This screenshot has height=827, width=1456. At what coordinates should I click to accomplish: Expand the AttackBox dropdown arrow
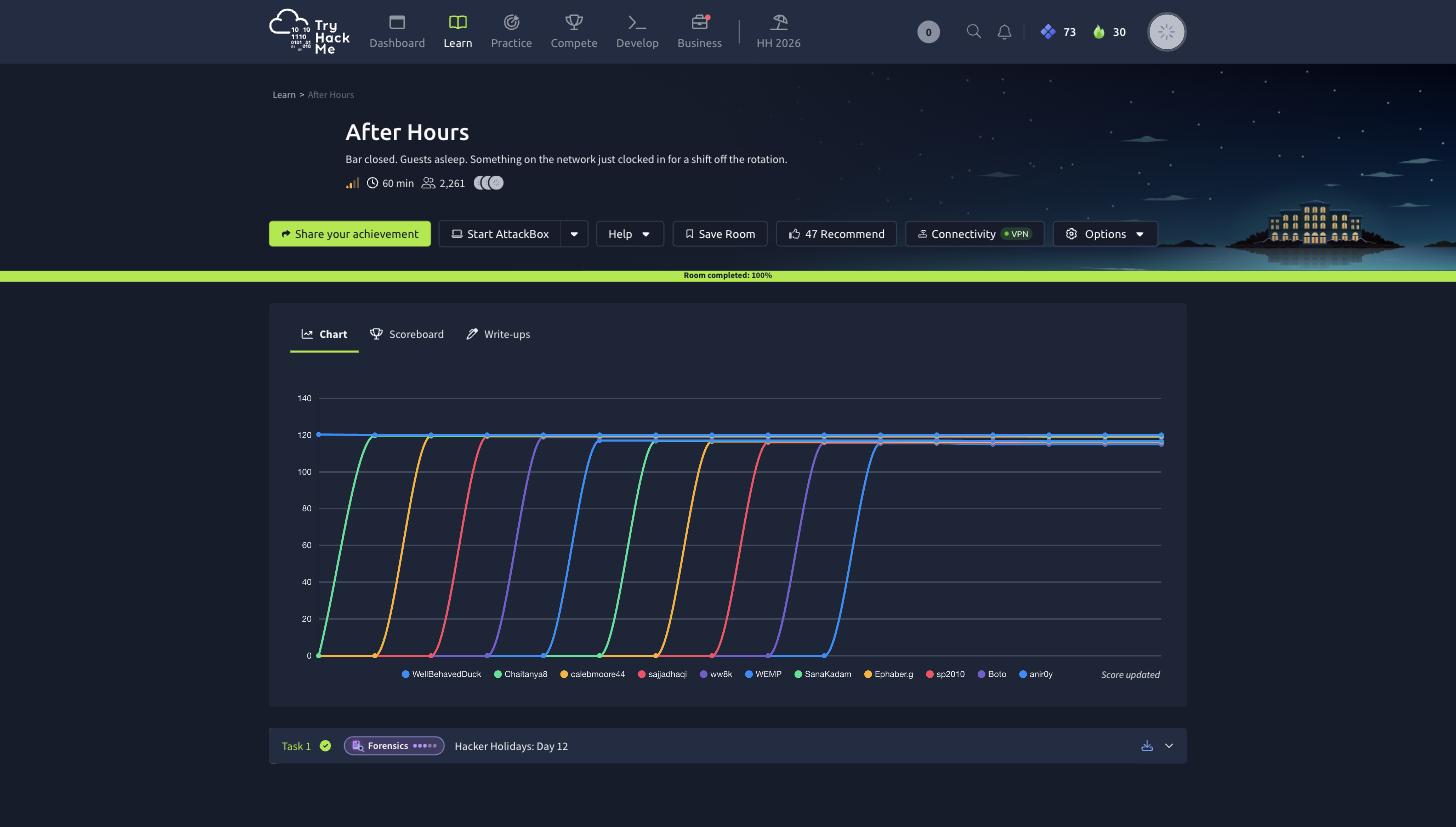click(574, 234)
